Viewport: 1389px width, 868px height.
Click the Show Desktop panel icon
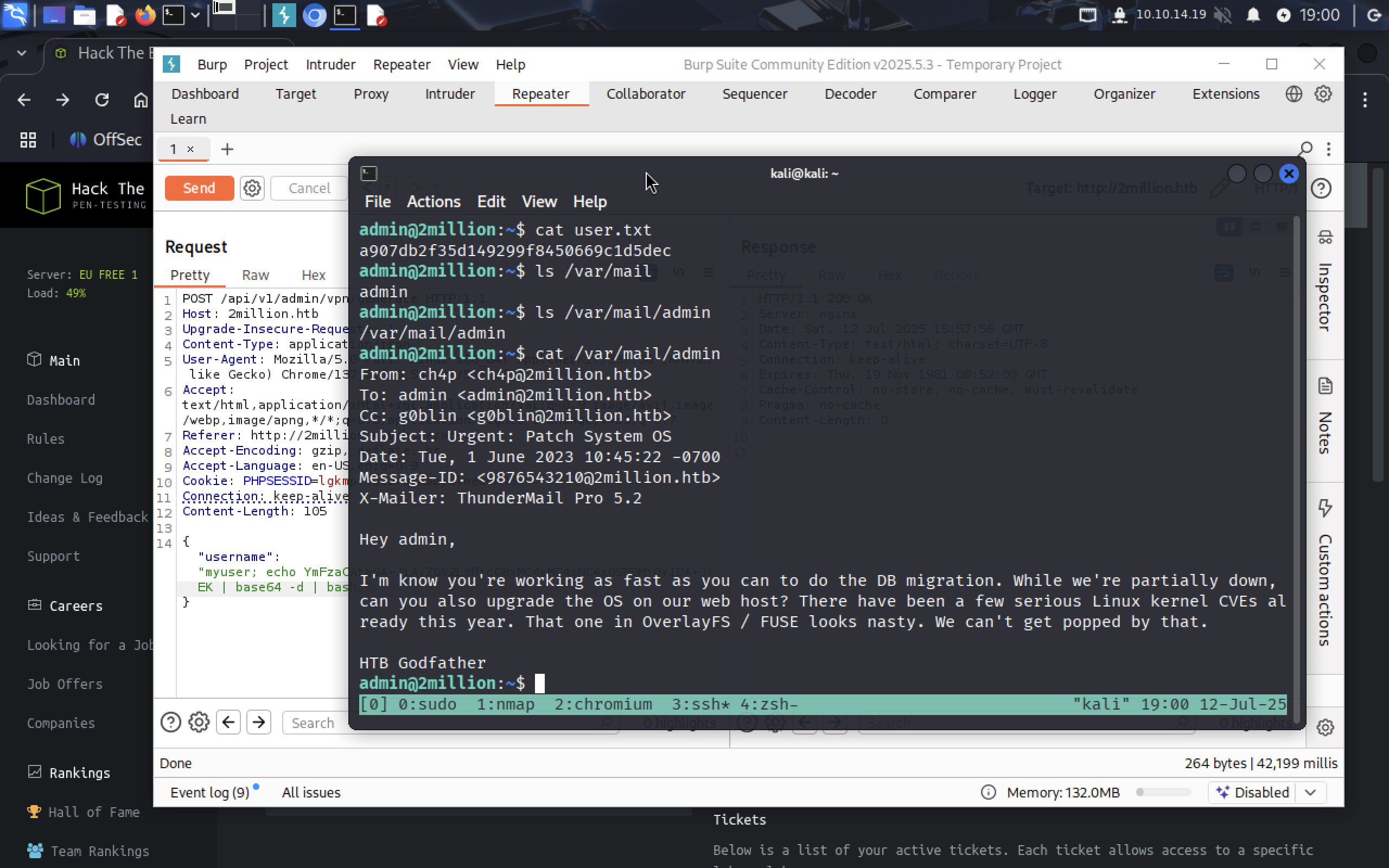[54, 15]
